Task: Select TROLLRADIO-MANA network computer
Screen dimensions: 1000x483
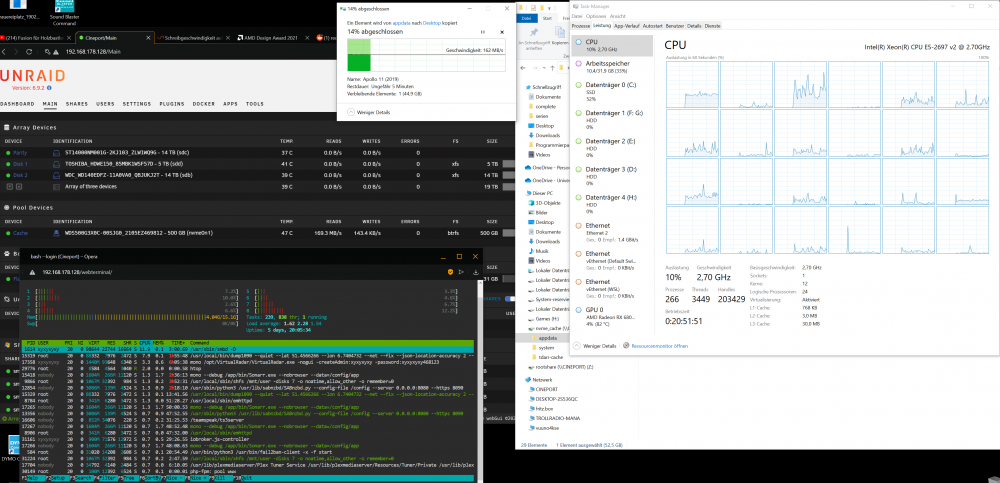Action: pos(558,418)
